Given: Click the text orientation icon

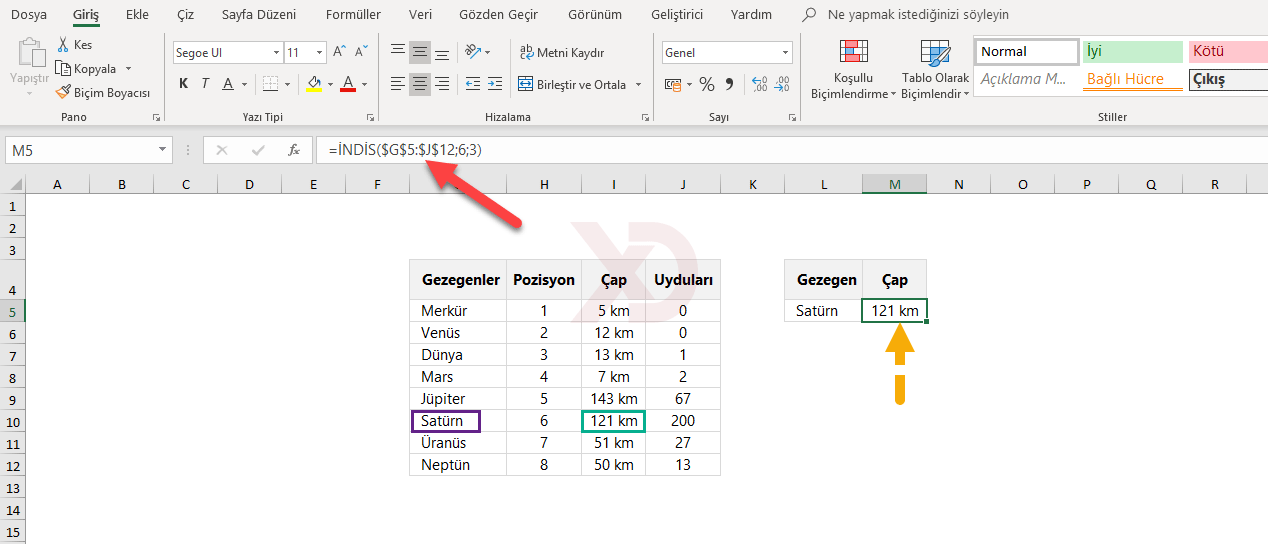Looking at the screenshot, I should (474, 52).
